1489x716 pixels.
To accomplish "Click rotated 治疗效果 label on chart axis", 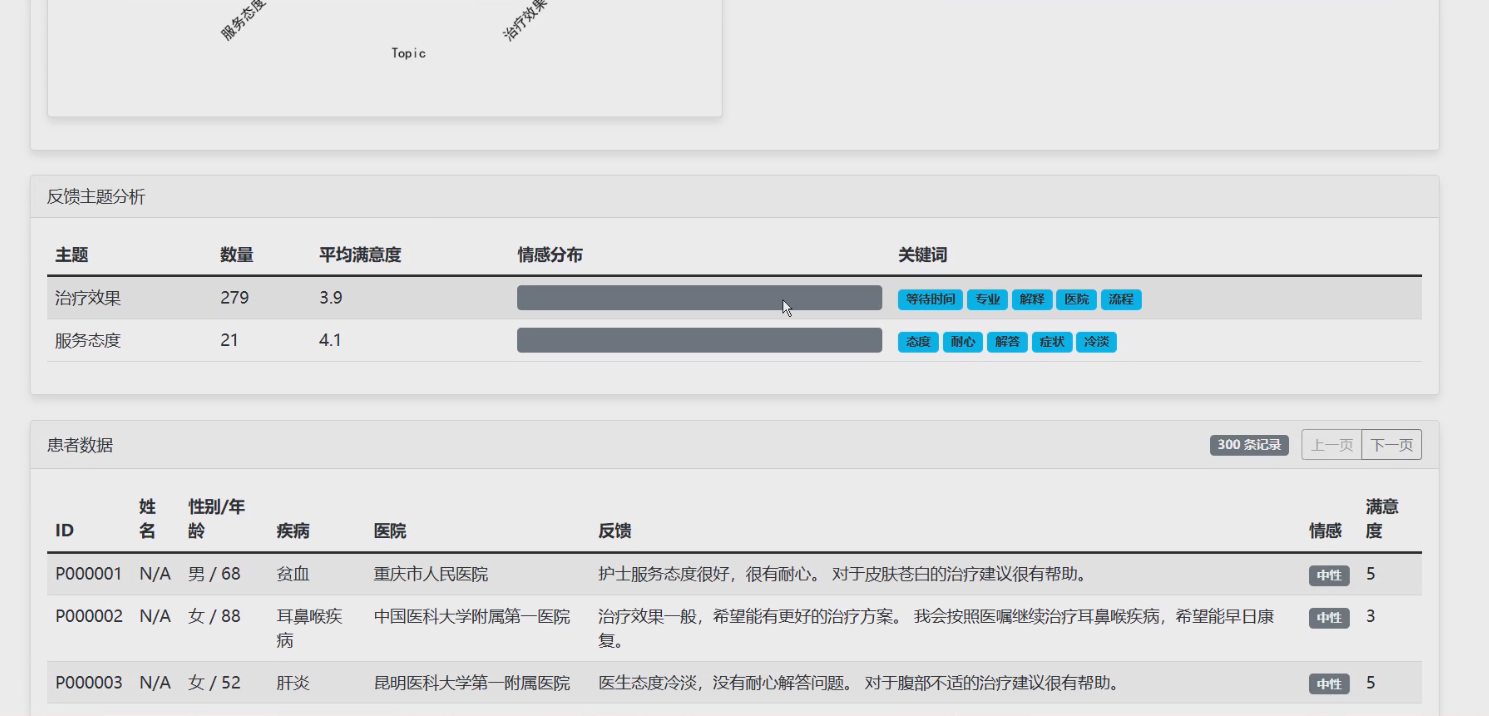I will pos(525,19).
